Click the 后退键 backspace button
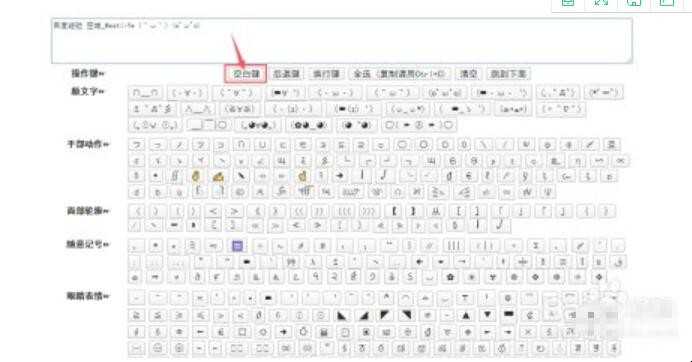Screen dimensions: 692x362 click(x=286, y=74)
